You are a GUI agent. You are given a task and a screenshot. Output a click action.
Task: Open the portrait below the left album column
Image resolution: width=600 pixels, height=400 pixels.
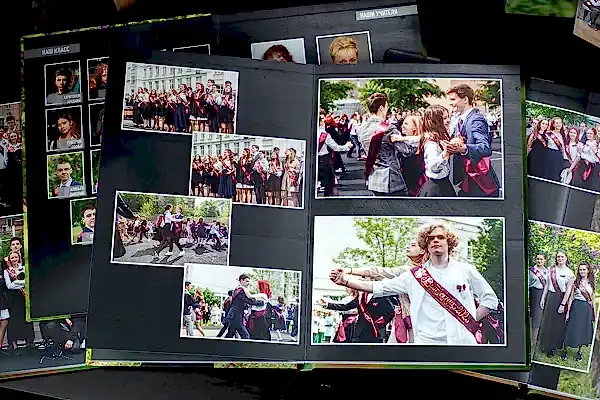pos(84,221)
